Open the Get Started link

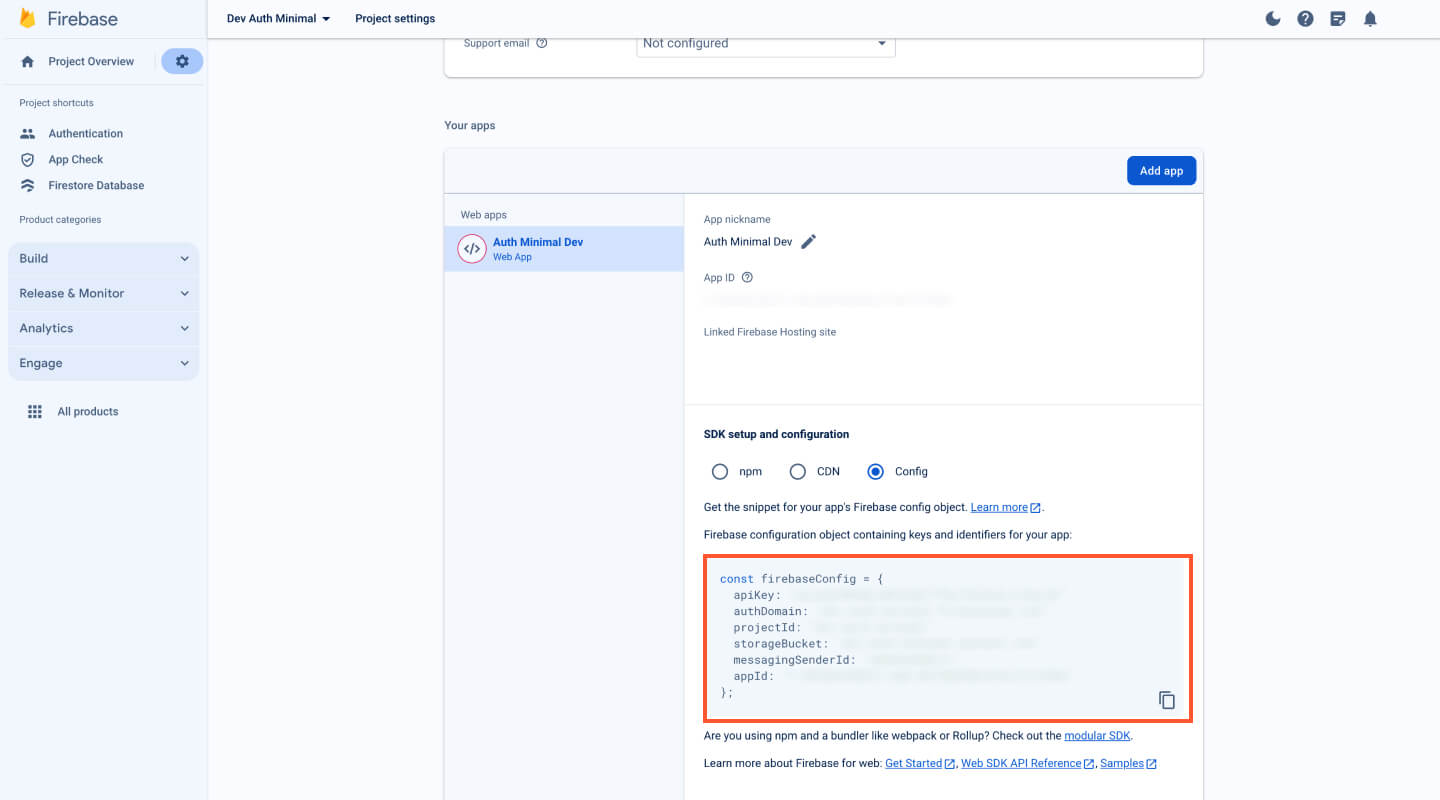tap(920, 763)
